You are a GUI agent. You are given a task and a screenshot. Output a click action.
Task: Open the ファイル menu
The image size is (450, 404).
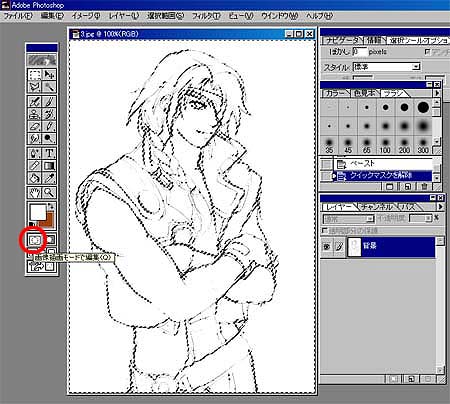(x=17, y=16)
